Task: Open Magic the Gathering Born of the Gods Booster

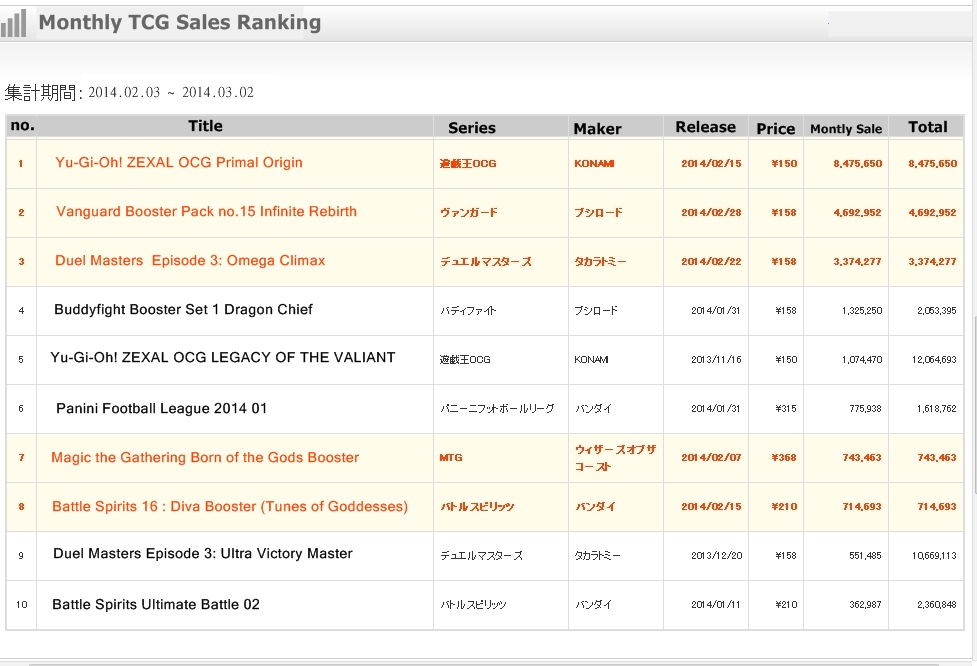Action: click(x=205, y=458)
